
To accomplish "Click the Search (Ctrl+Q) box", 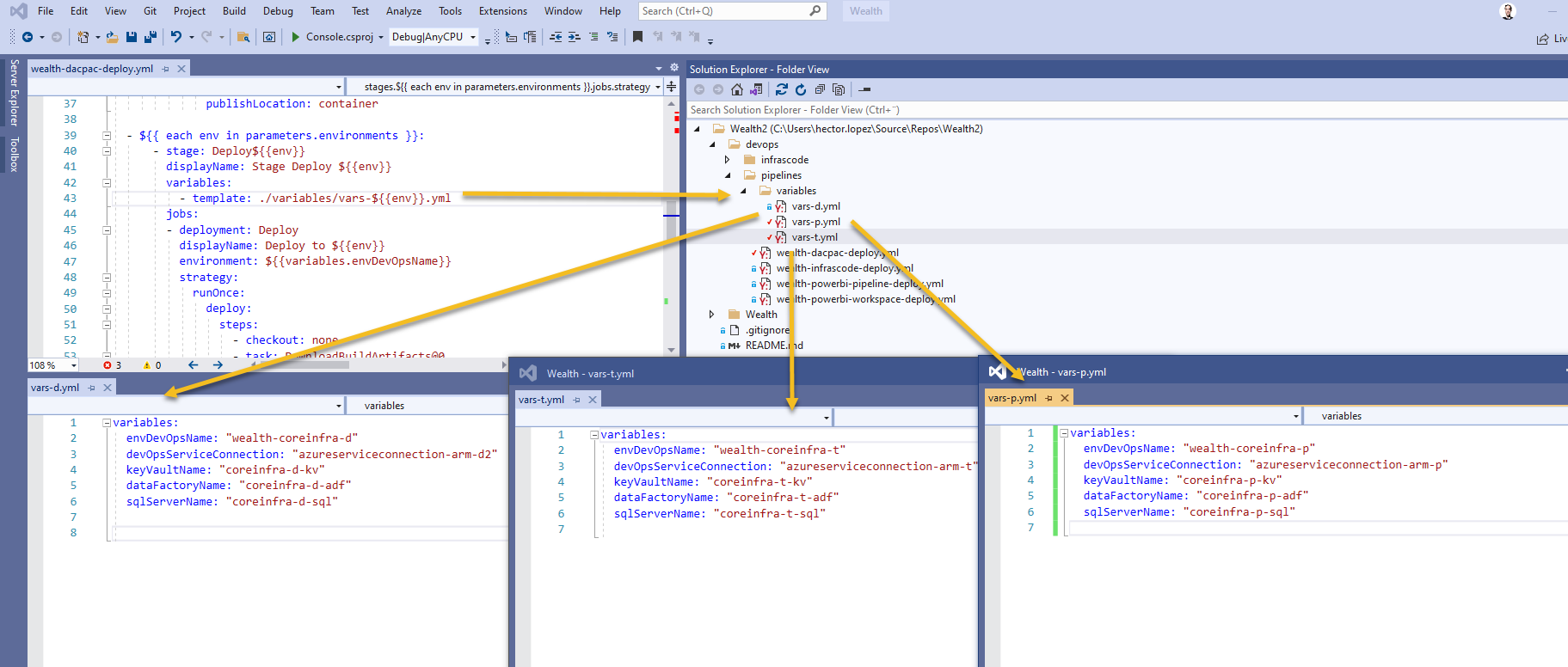I will point(732,11).
